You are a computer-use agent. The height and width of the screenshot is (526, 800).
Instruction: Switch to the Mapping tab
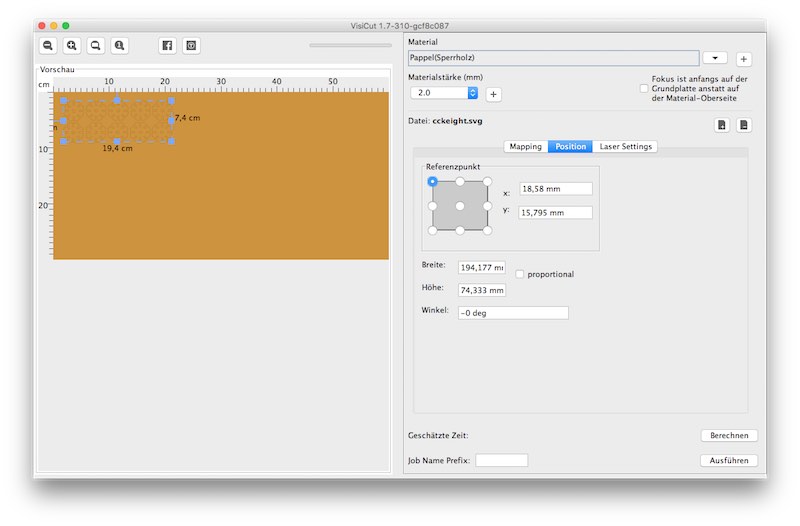[x=526, y=146]
